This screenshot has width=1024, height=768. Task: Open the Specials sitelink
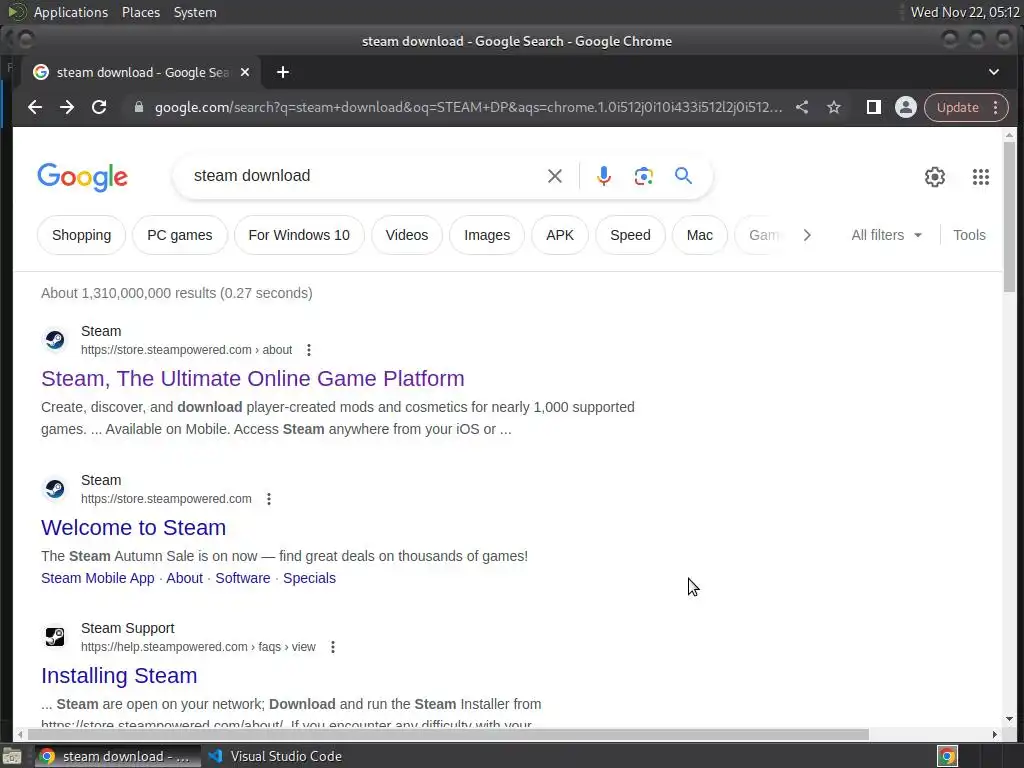tap(310, 579)
